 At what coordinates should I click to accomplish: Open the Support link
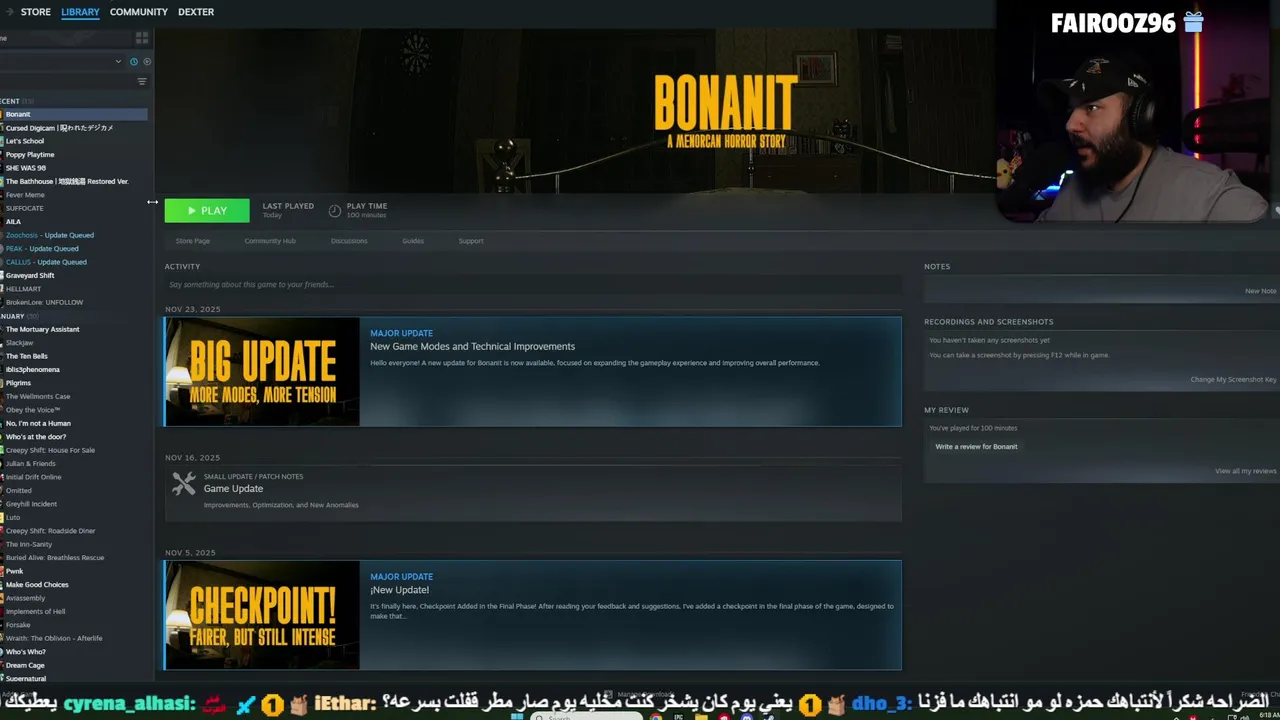click(x=471, y=241)
